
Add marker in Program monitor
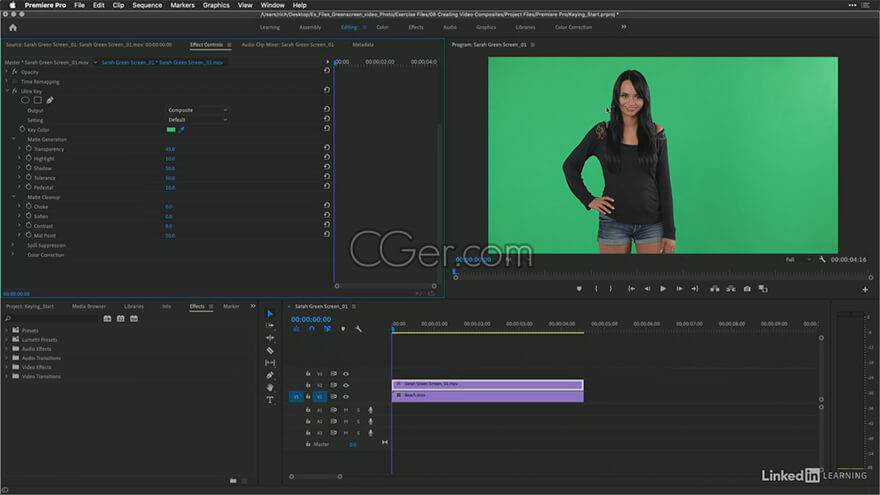(x=579, y=289)
